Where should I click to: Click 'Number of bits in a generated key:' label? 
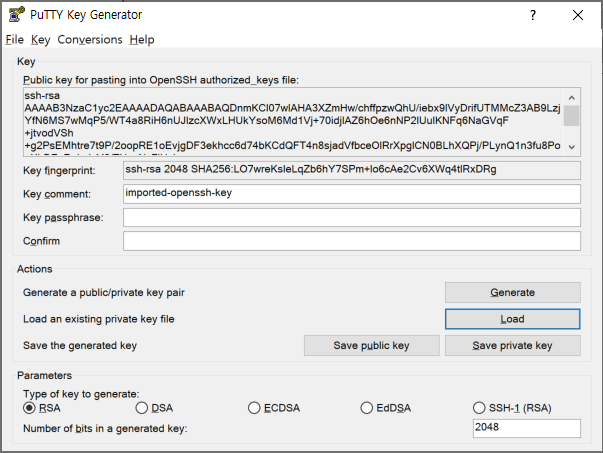point(105,428)
